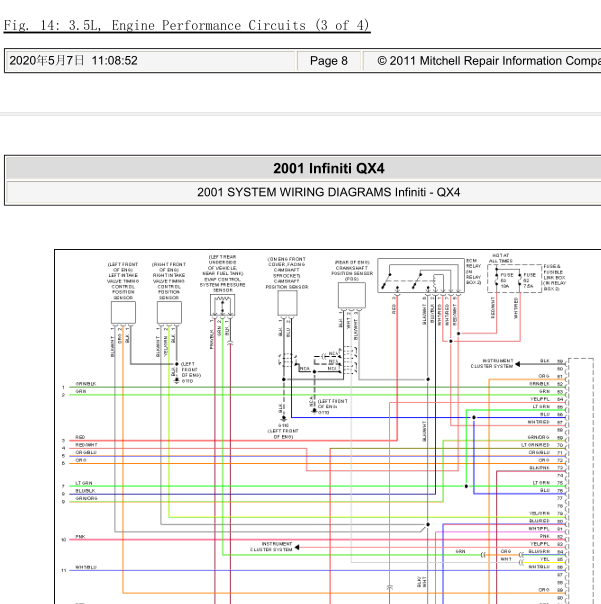Click the ECM Relay label text
Screen dimensions: 601x604
(474, 272)
